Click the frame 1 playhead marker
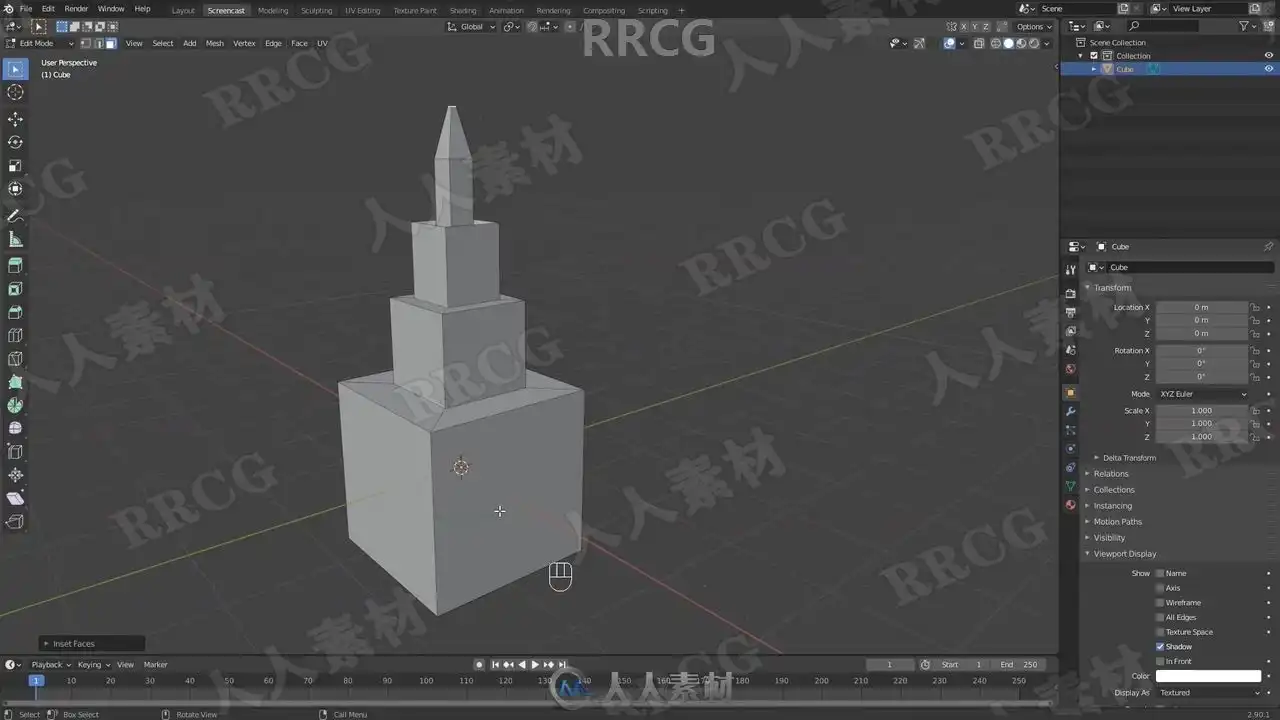This screenshot has height=720, width=1280. [x=36, y=681]
